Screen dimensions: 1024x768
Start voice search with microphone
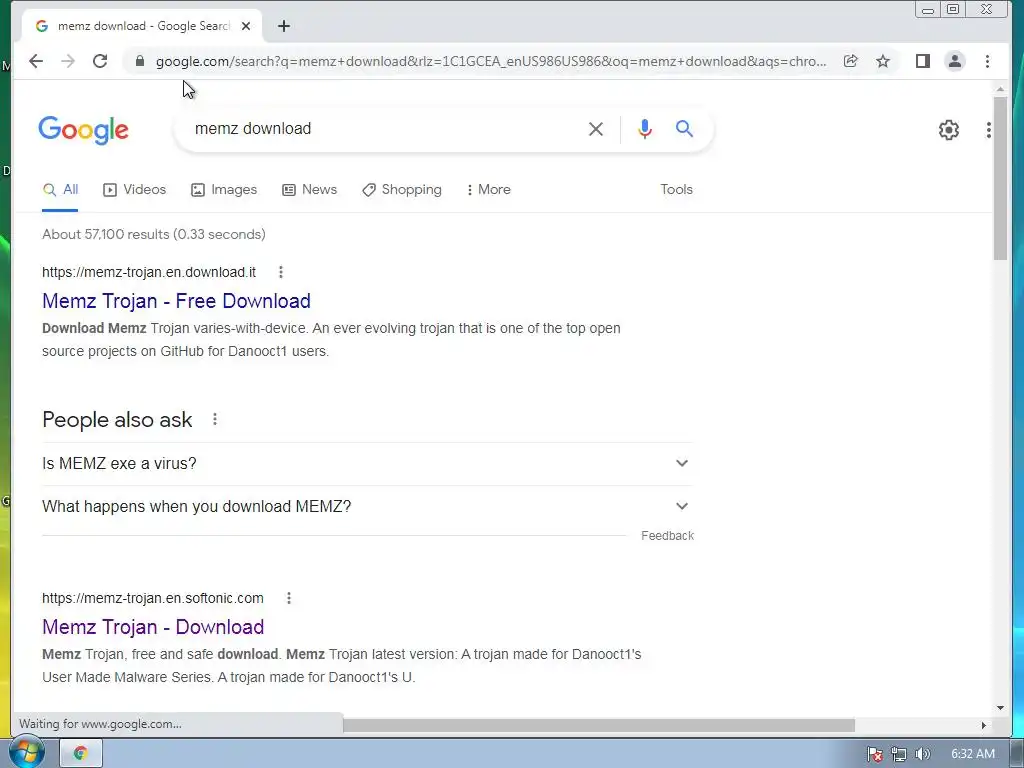[645, 129]
